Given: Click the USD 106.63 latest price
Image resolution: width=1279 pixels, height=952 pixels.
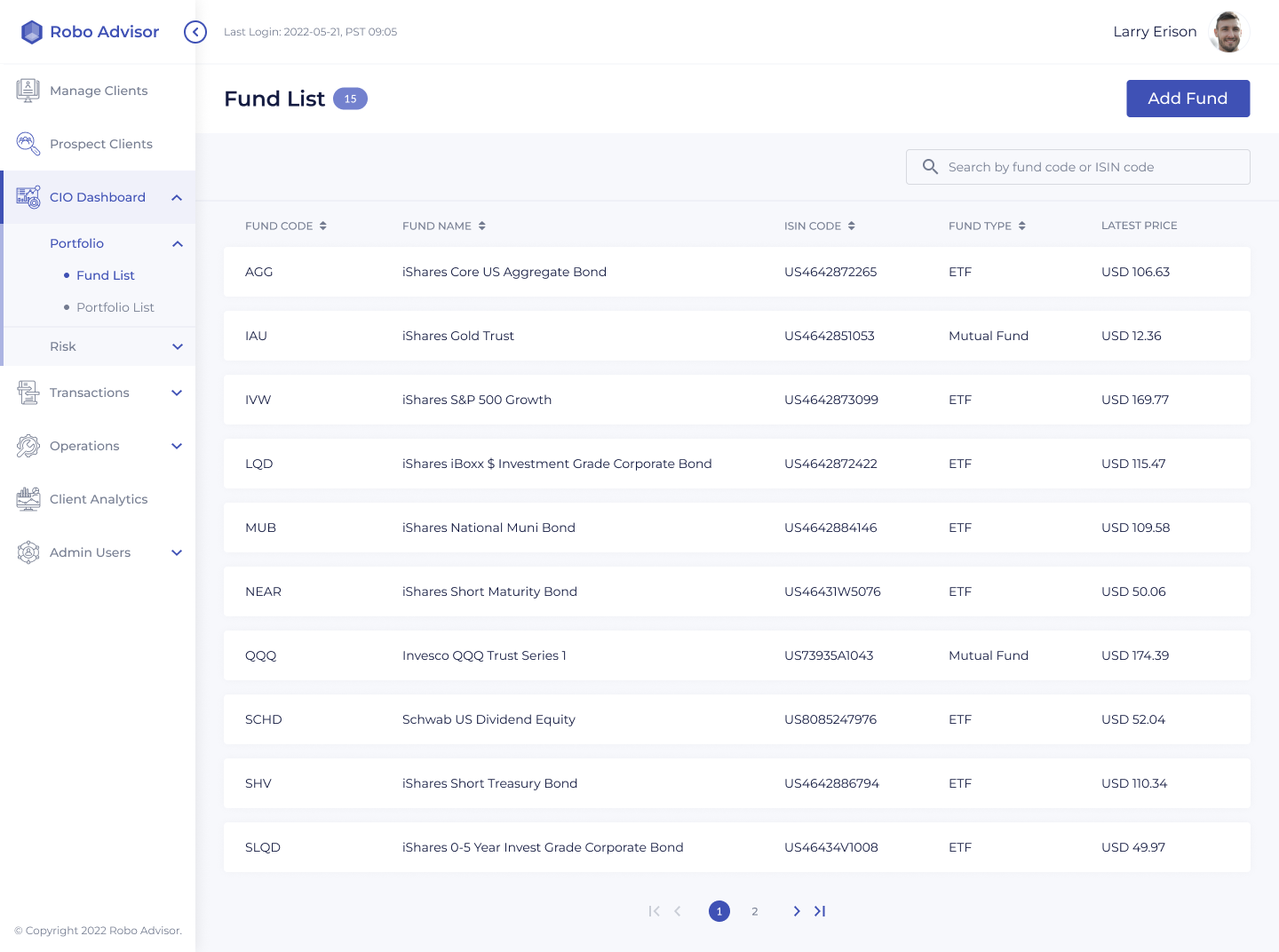Looking at the screenshot, I should (x=1135, y=272).
